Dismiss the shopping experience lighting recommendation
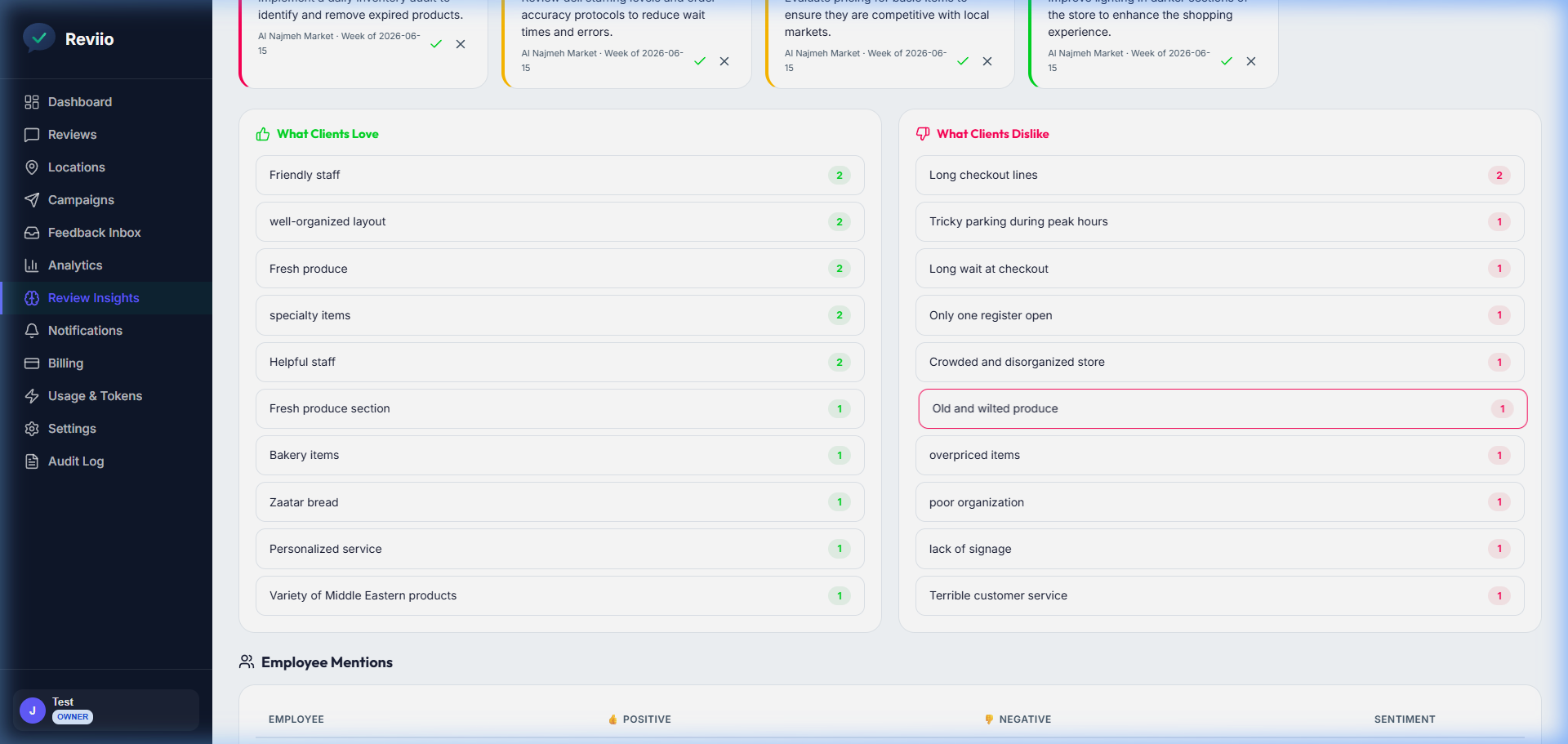Viewport: 1568px width, 744px height. click(x=1251, y=61)
